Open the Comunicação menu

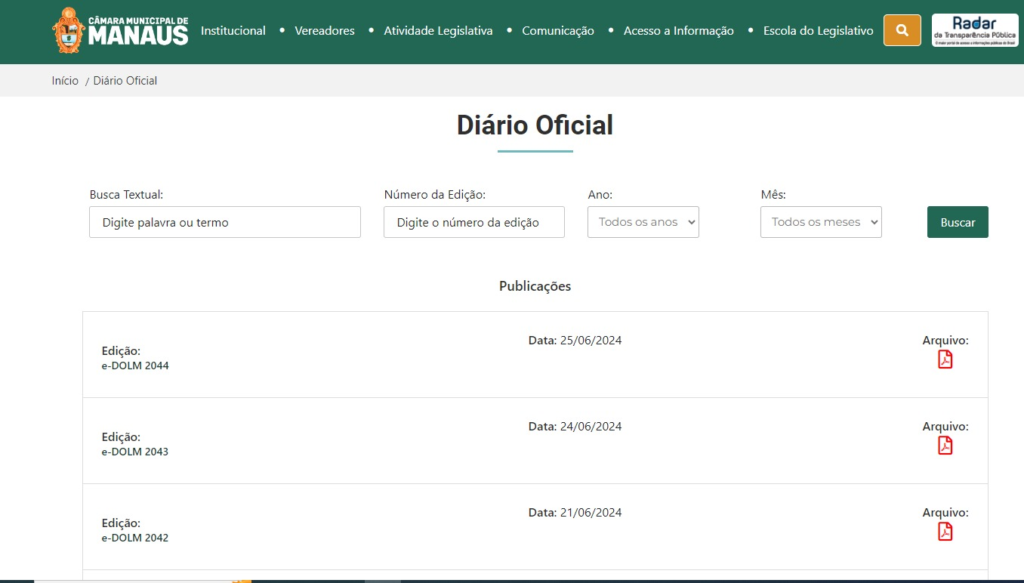[558, 31]
